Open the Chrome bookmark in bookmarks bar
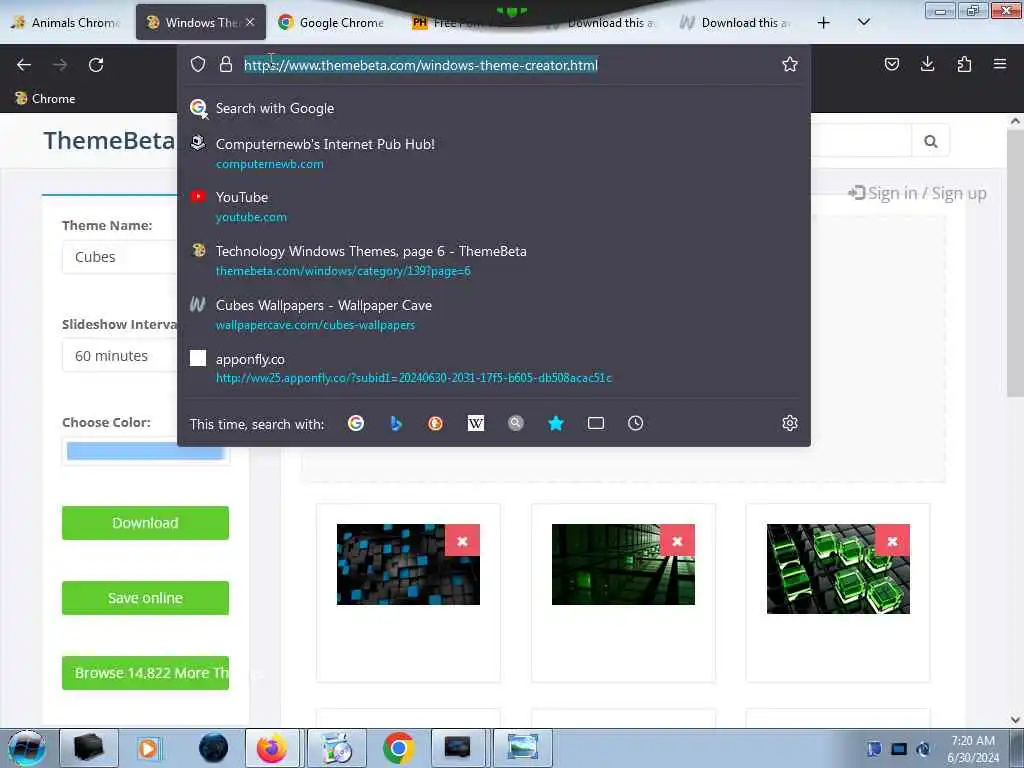Viewport: 1024px width, 768px height. [45, 99]
